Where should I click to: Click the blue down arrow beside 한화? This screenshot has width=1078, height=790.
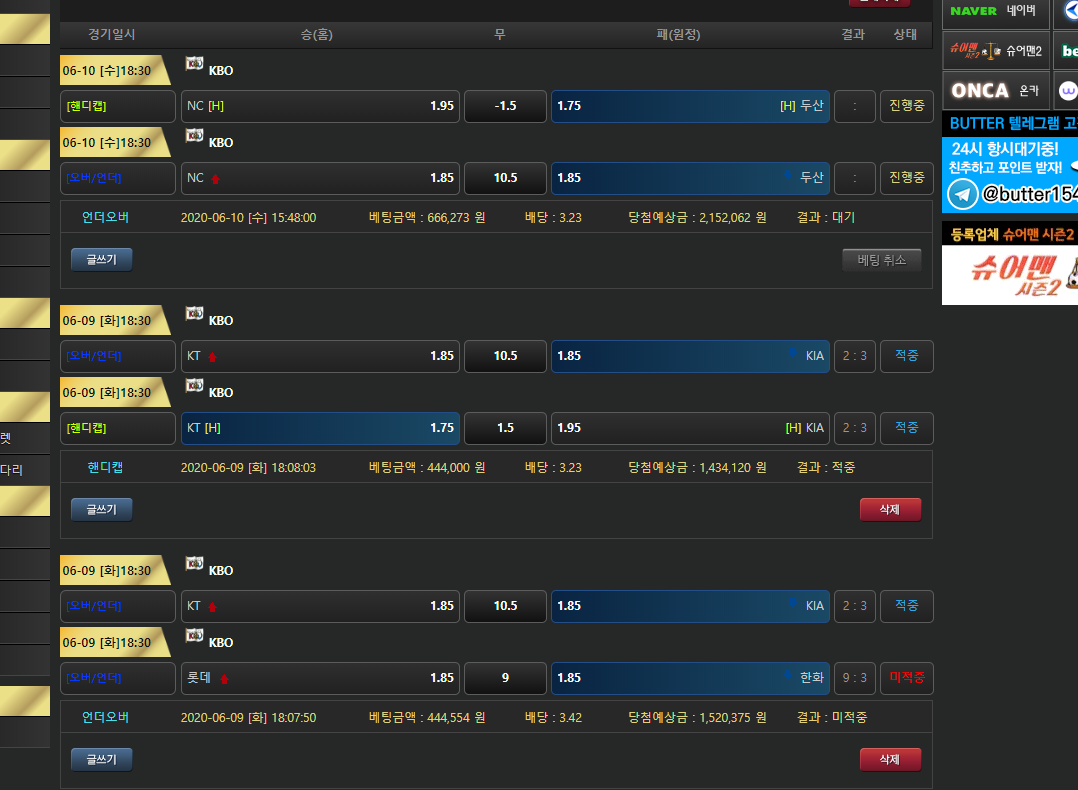[789, 677]
